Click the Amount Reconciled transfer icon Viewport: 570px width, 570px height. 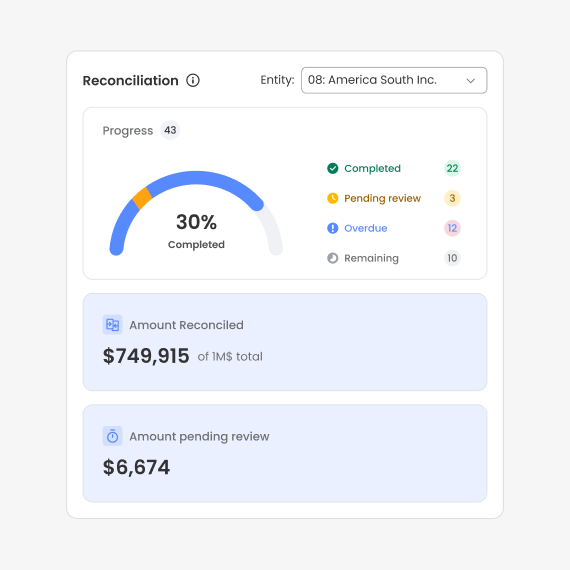[x=112, y=325]
